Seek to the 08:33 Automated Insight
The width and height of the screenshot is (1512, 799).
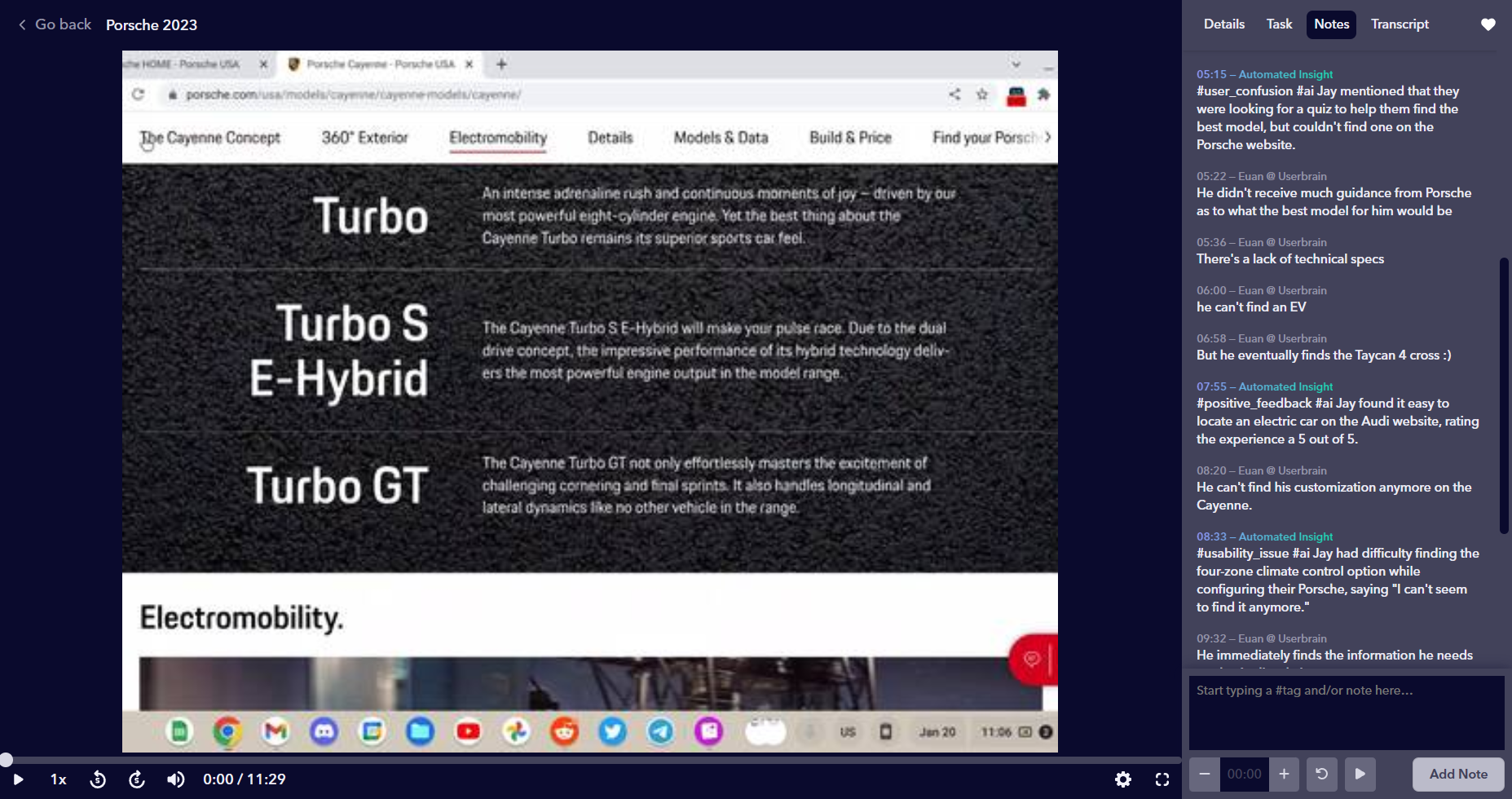1211,536
